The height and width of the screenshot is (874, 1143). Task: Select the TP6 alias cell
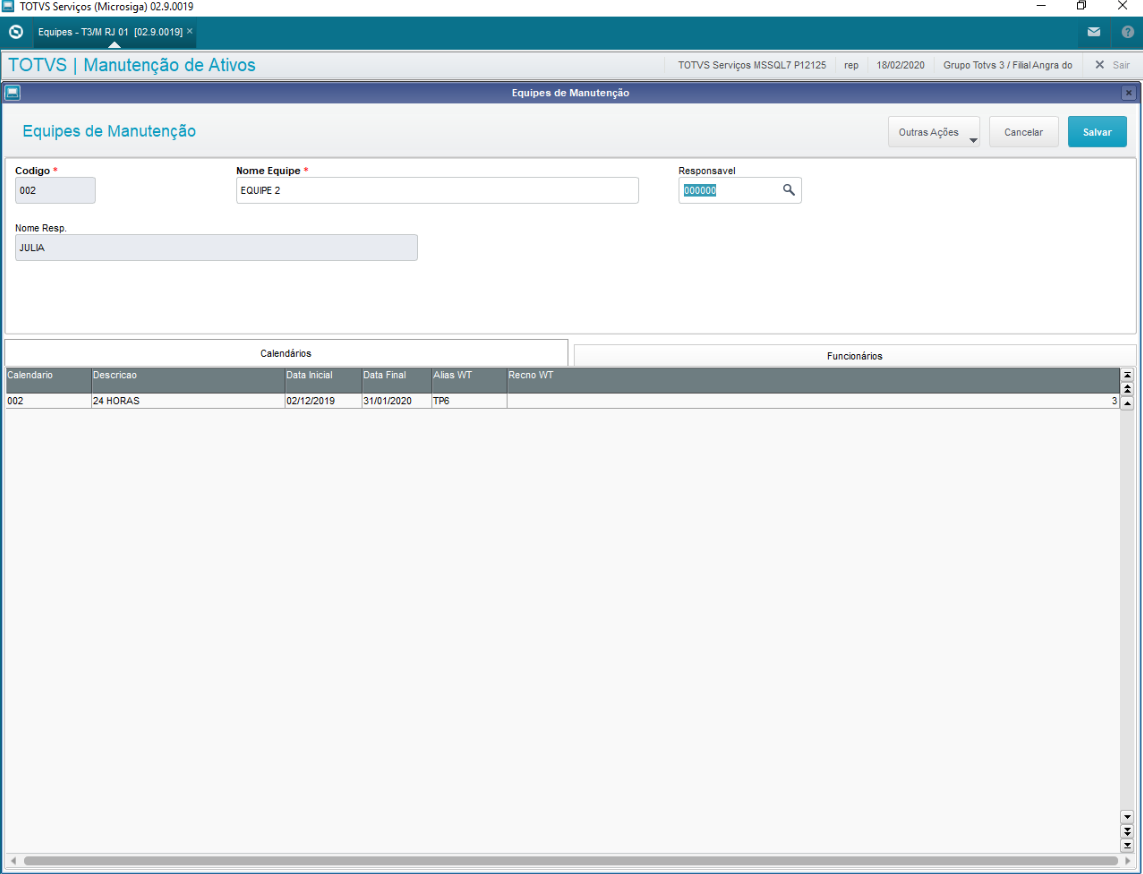tap(469, 401)
